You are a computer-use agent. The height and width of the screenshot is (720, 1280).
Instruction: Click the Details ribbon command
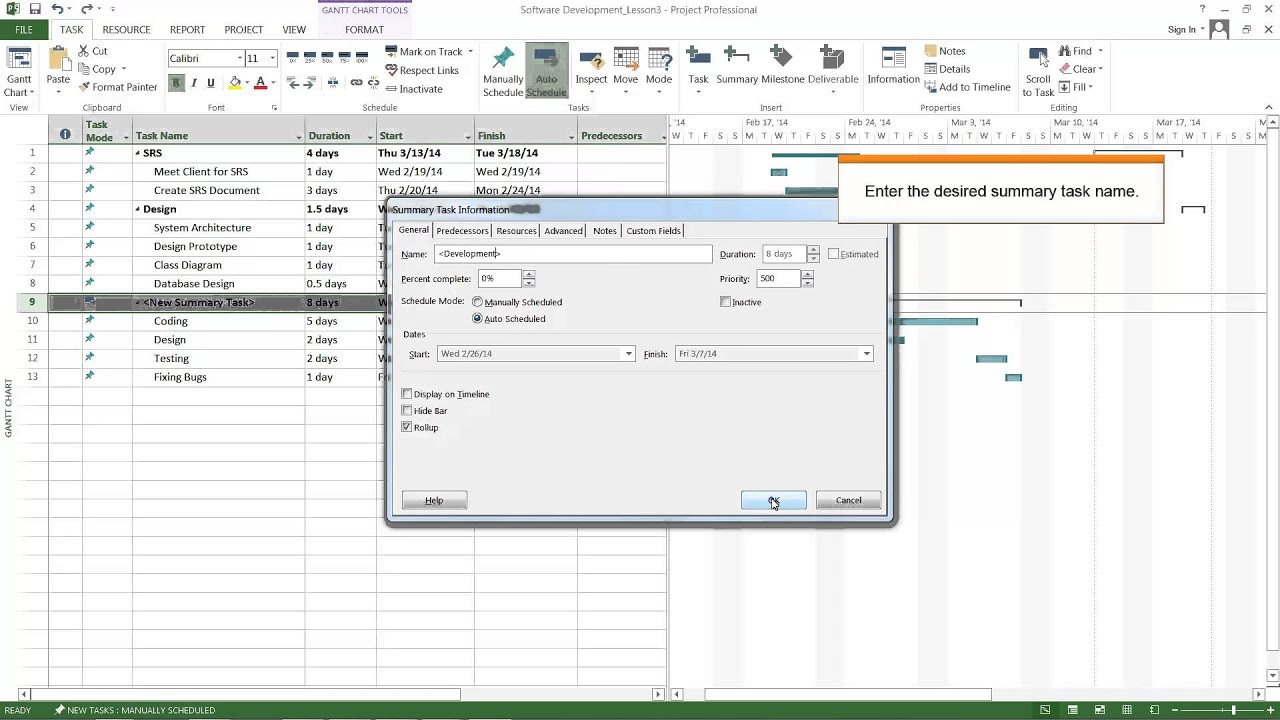pos(947,69)
